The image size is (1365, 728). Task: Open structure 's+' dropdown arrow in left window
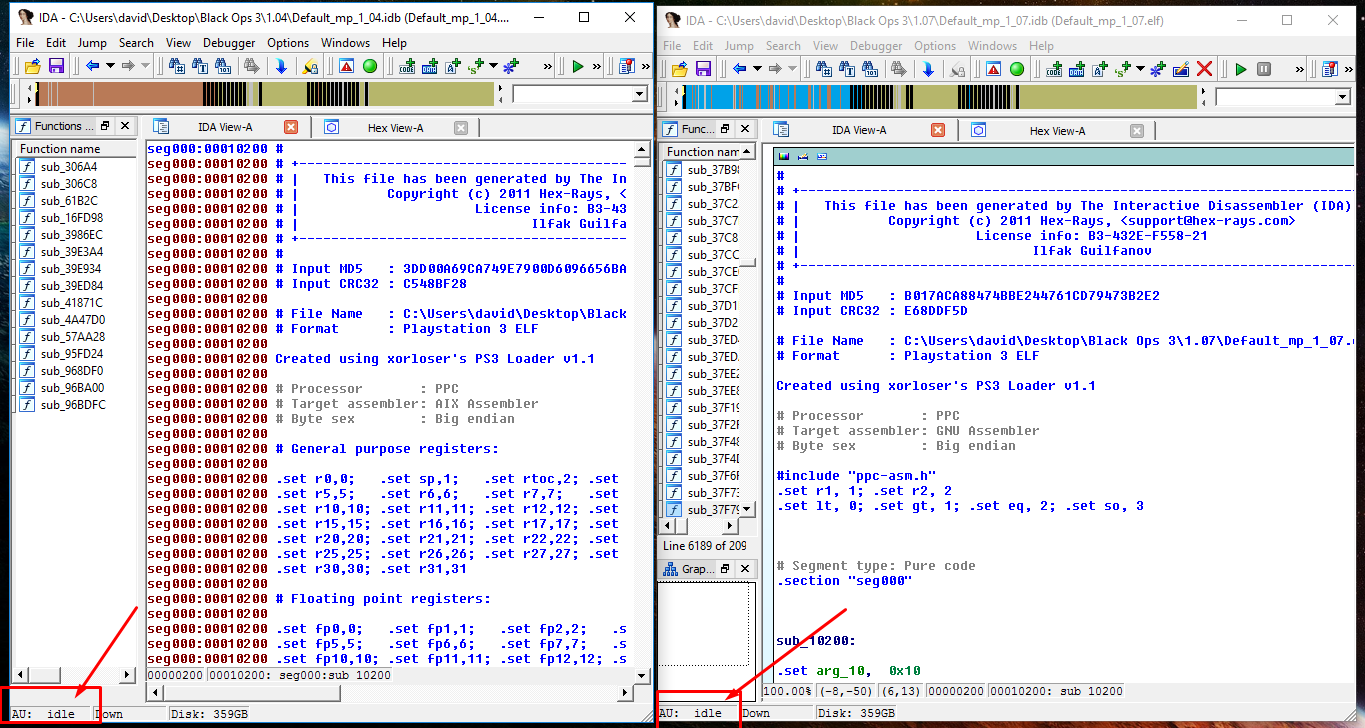[494, 66]
